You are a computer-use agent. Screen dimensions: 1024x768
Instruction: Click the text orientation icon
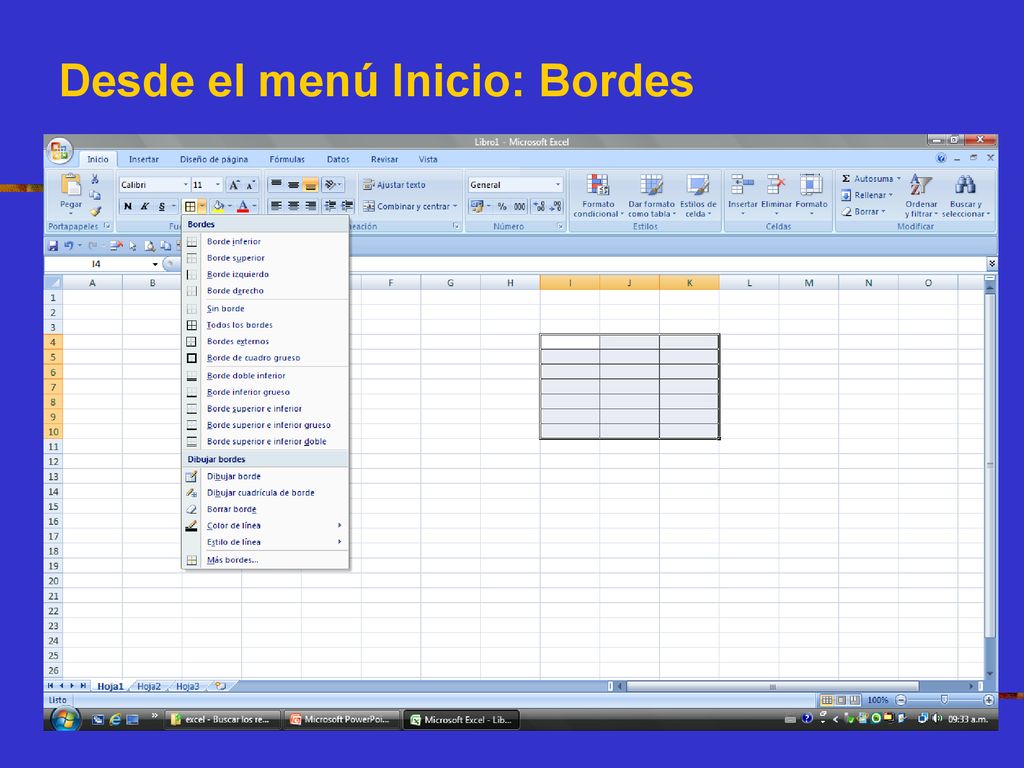point(330,185)
